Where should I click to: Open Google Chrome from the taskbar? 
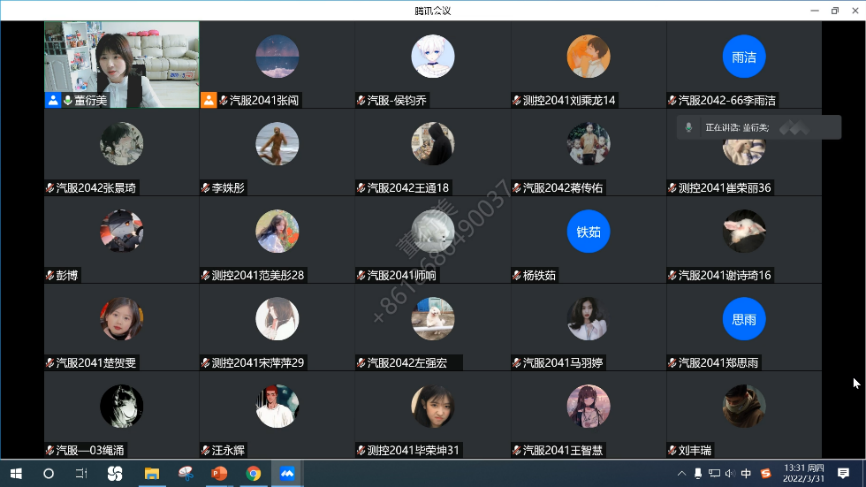(254, 473)
